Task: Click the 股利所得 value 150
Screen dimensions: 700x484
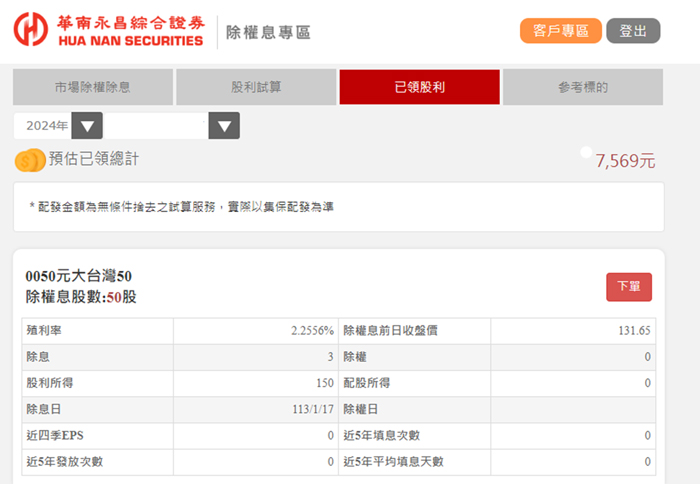Action: click(x=325, y=383)
